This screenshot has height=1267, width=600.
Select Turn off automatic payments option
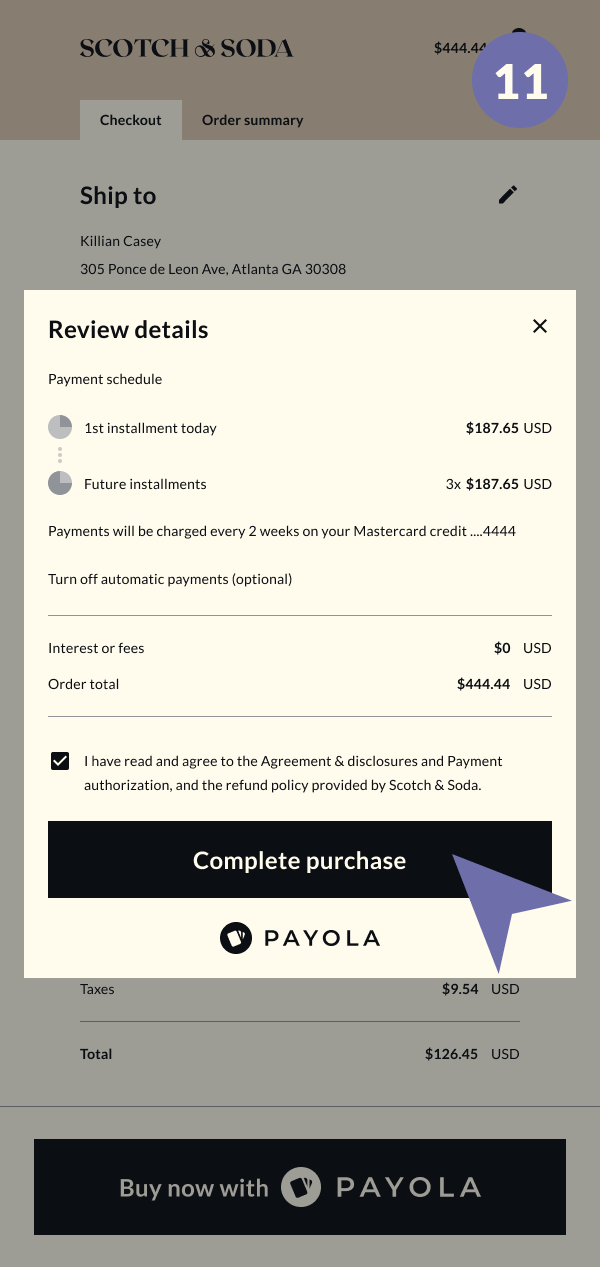pos(170,579)
